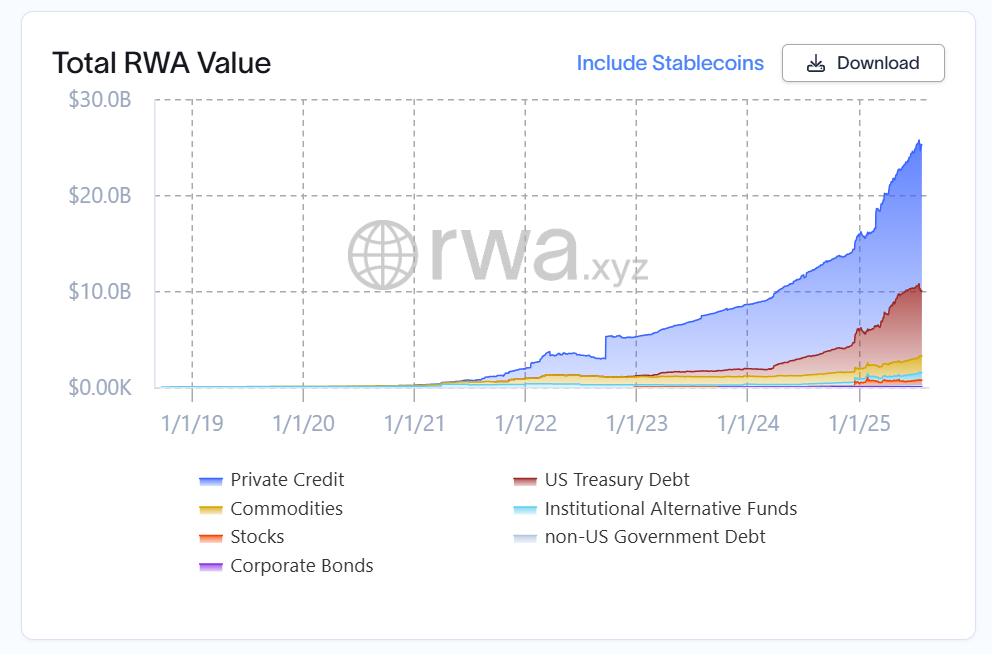Click the Download button

pos(862,63)
